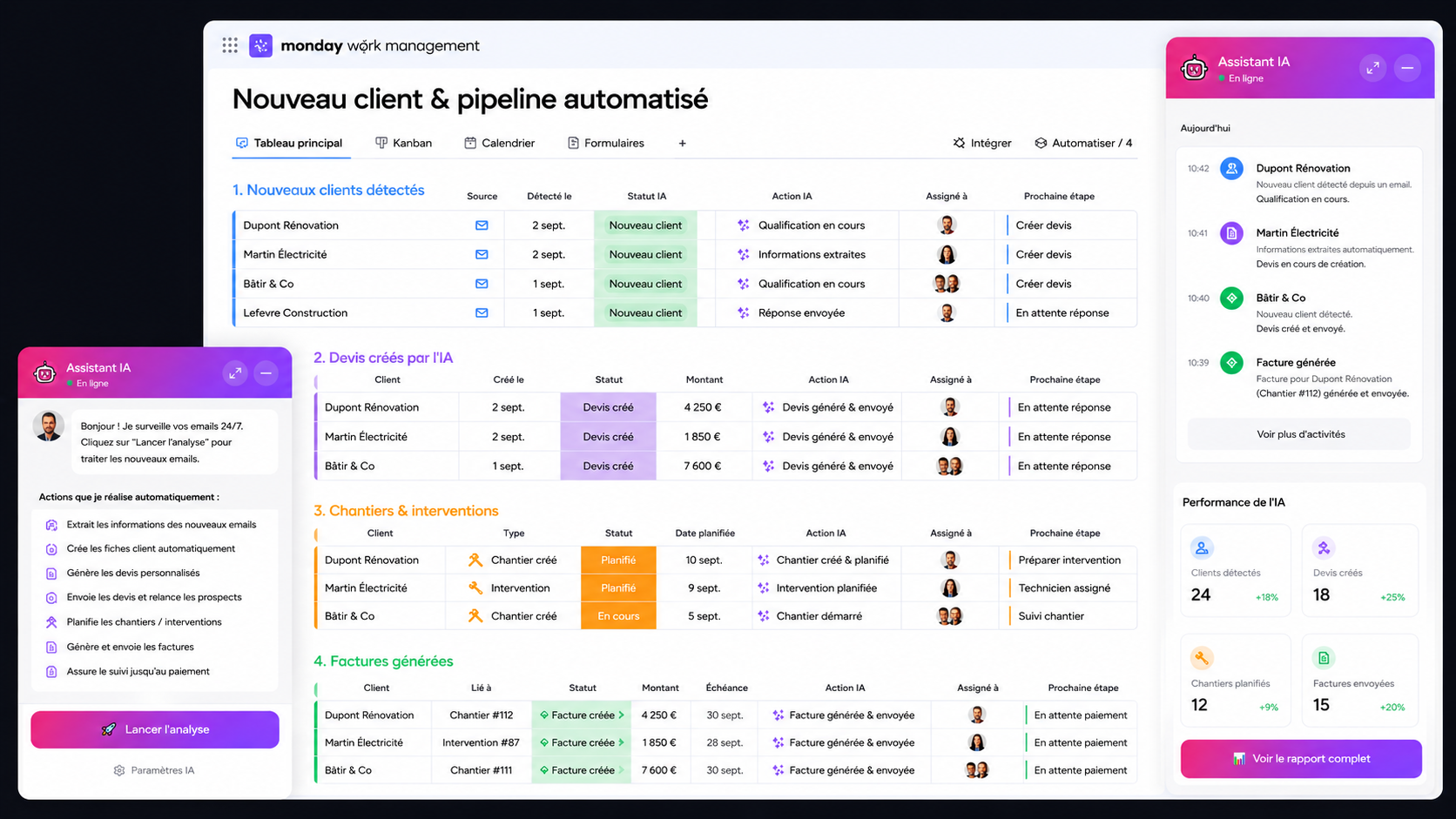Collapse the 1. Nouveaux clients détectés group
1456x819 pixels.
coord(328,191)
